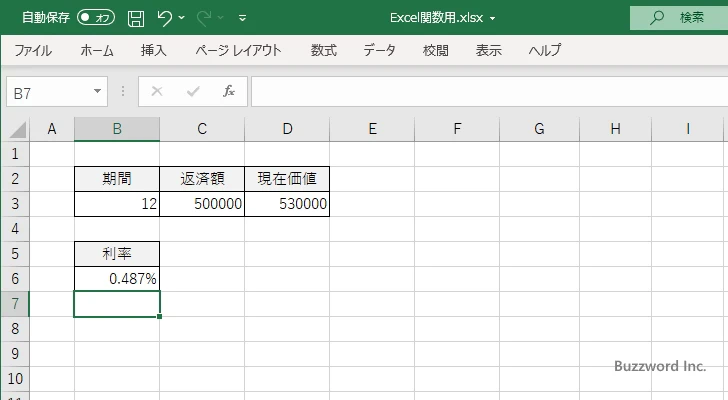Click the cell labeled 現在価値
Viewport: 728px width, 400px height.
(287, 179)
